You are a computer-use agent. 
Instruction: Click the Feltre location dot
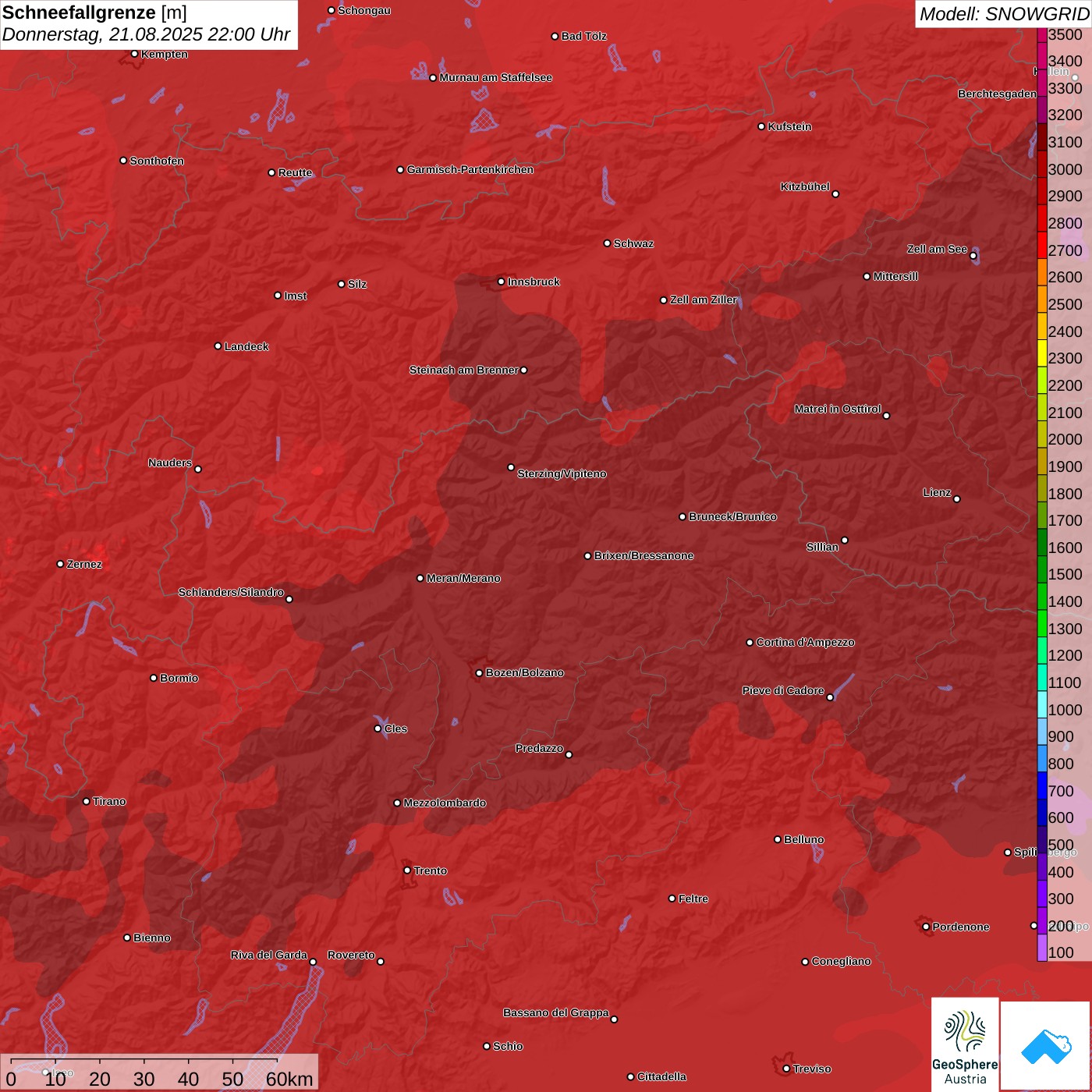tap(672, 899)
